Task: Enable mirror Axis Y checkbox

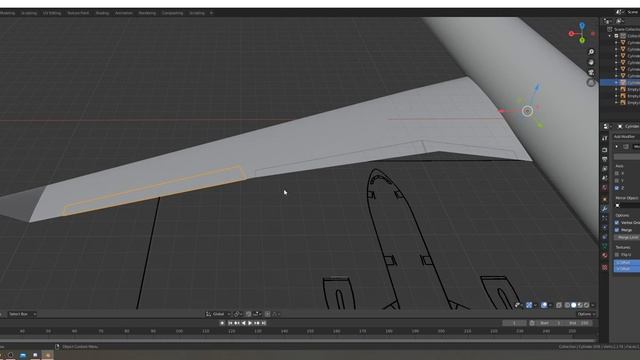Action: click(617, 180)
